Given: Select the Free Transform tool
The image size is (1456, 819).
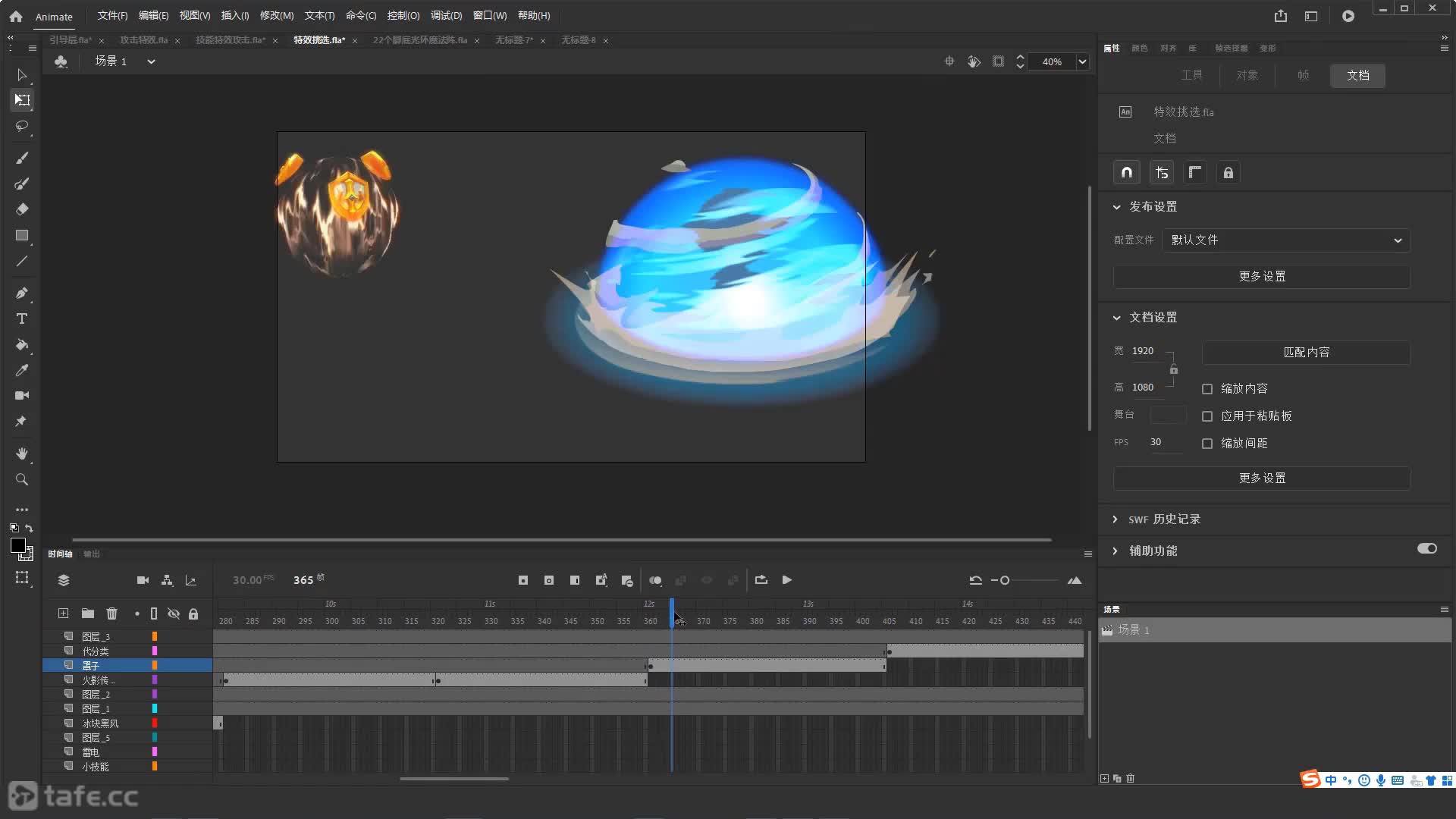Looking at the screenshot, I should tap(21, 100).
